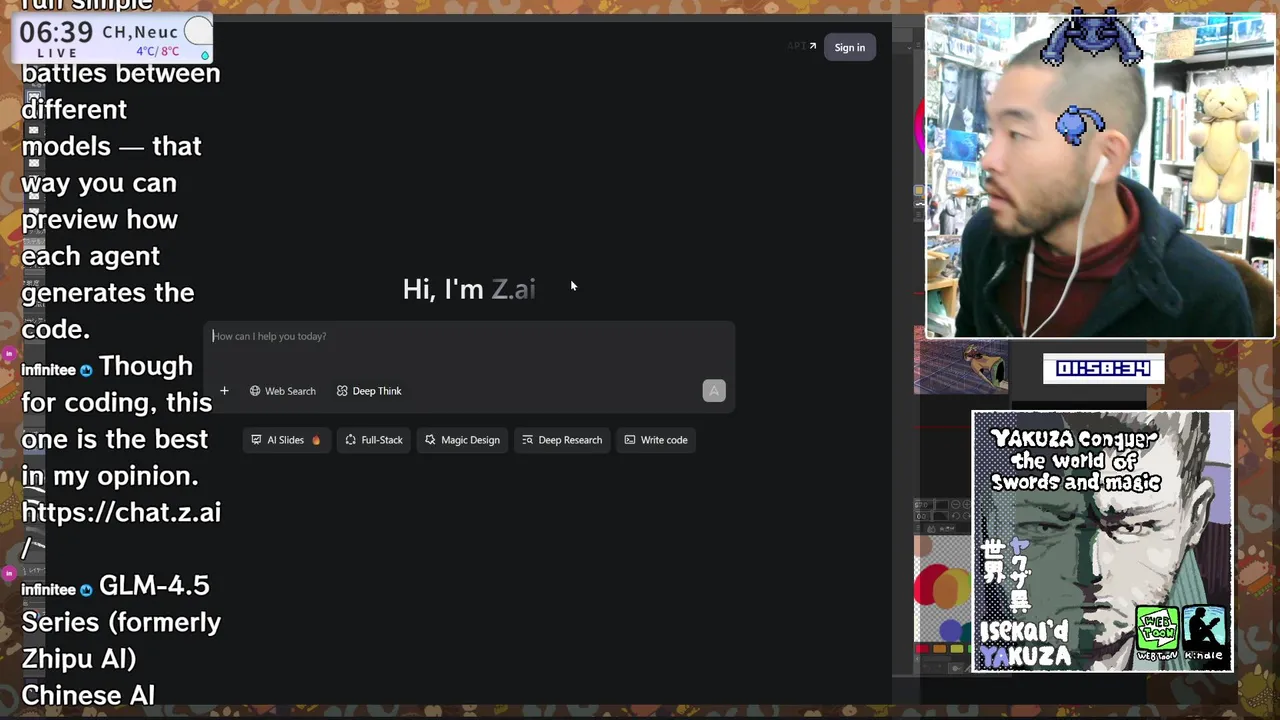Click the first infinitee username in chat
This screenshot has width=1280, height=720.
[49, 370]
